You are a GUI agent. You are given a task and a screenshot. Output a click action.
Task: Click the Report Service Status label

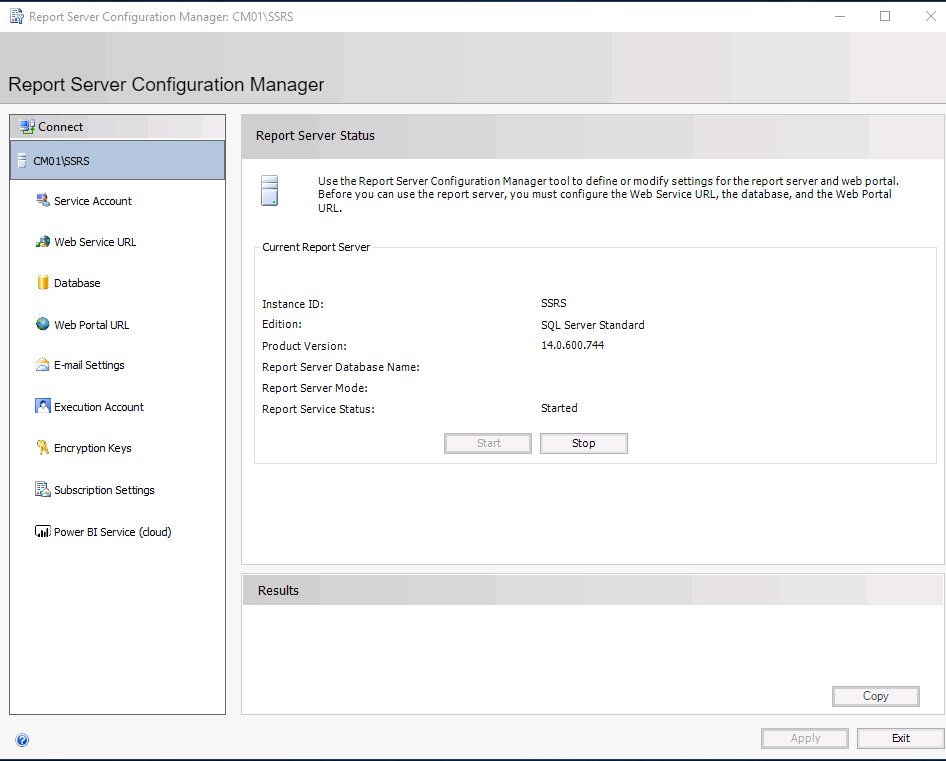pyautogui.click(x=319, y=409)
